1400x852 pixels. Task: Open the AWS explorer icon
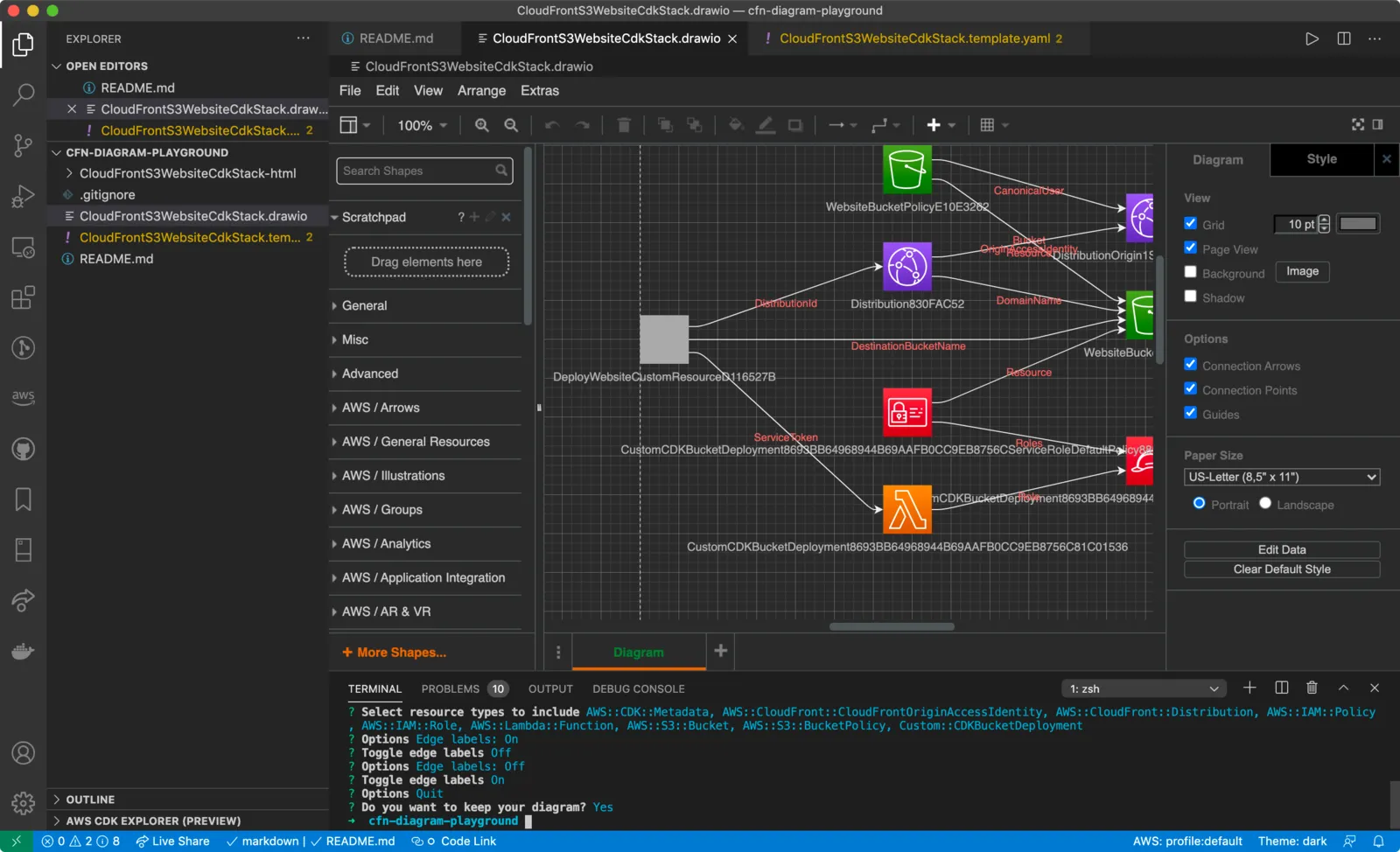click(x=24, y=398)
